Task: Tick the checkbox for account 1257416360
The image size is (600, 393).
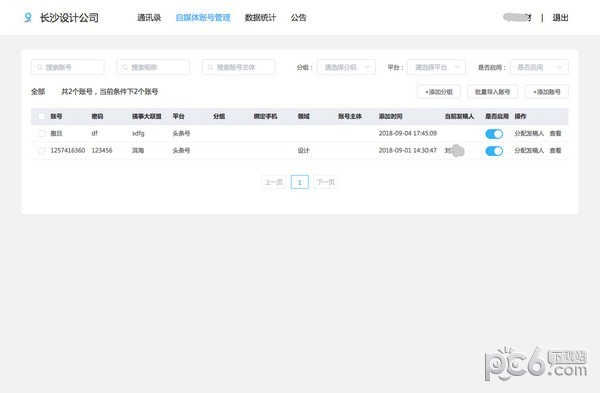Action: point(42,150)
